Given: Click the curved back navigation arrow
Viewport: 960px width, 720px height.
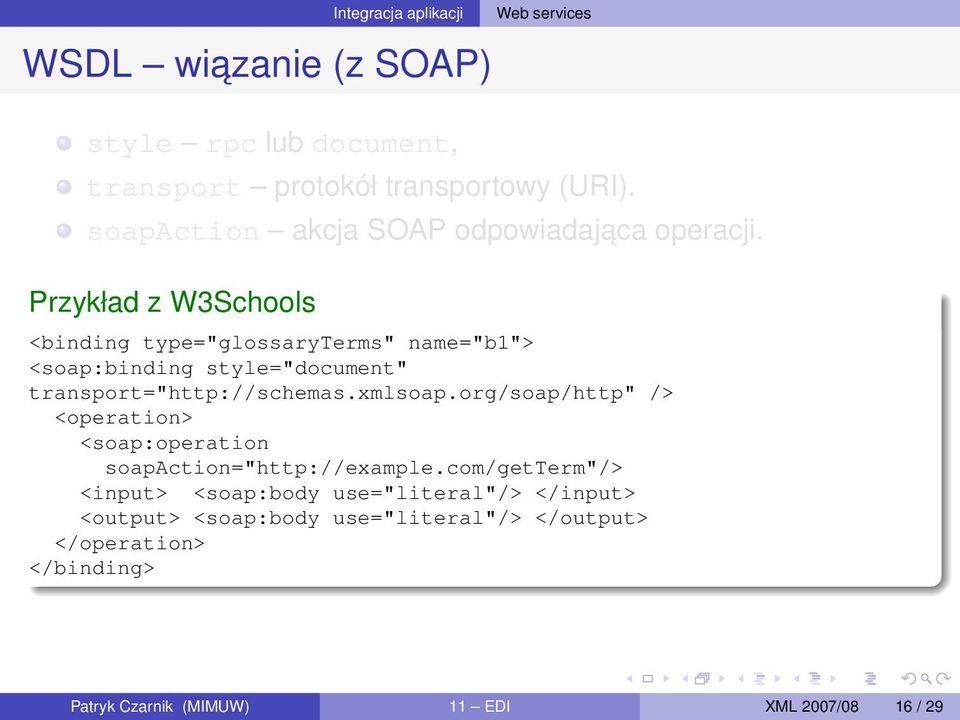Looking at the screenshot, I should [x=909, y=678].
